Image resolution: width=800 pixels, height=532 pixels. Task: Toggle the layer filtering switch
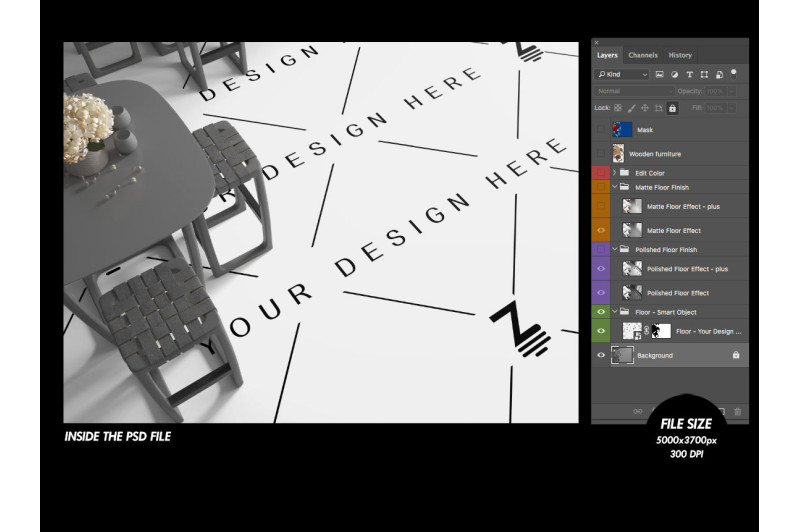734,74
